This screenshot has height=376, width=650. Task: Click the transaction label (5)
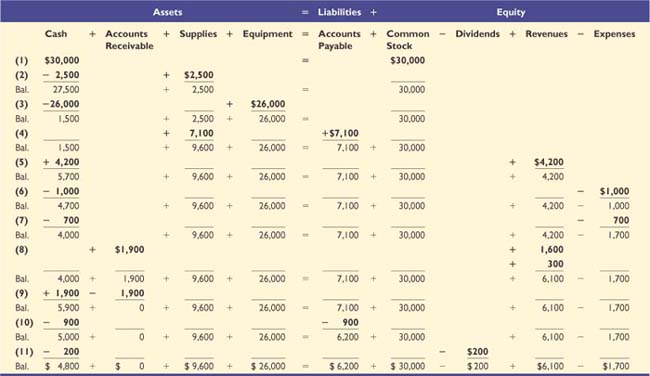(x=22, y=163)
